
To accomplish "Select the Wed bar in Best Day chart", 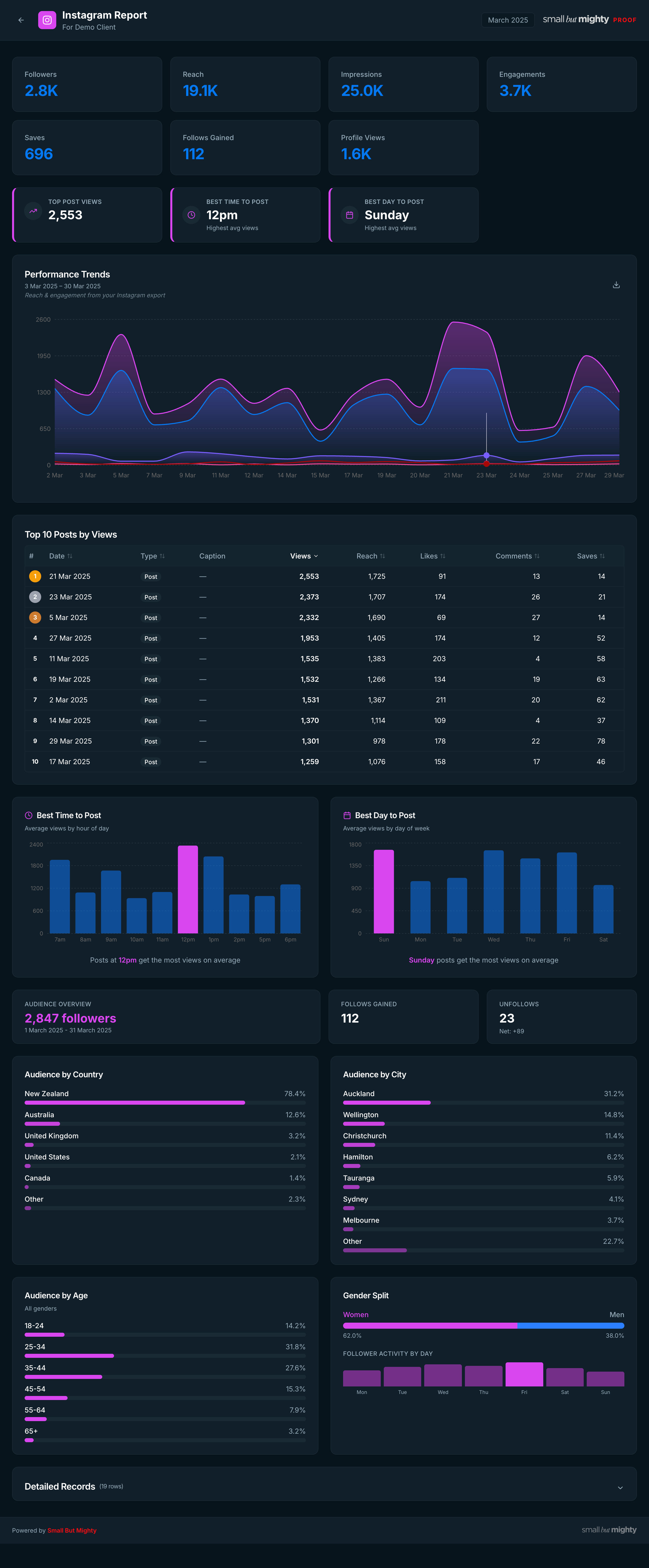I will [x=494, y=892].
